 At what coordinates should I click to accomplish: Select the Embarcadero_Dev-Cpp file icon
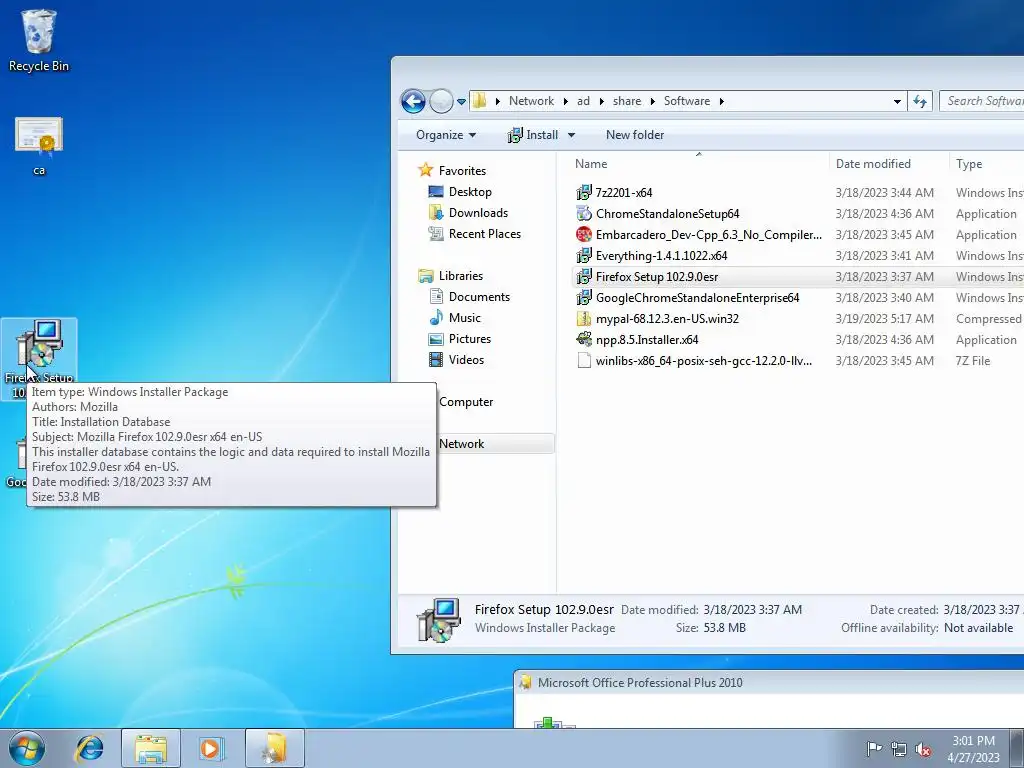point(583,234)
